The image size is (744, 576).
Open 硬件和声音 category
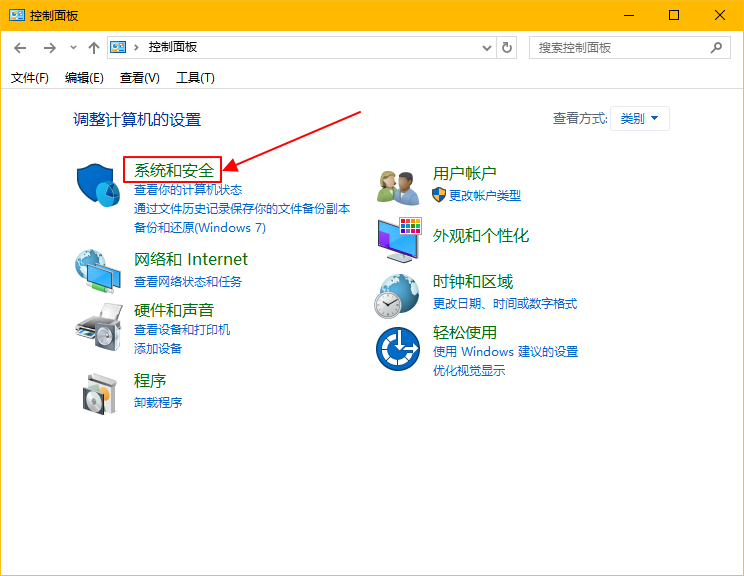pos(174,310)
